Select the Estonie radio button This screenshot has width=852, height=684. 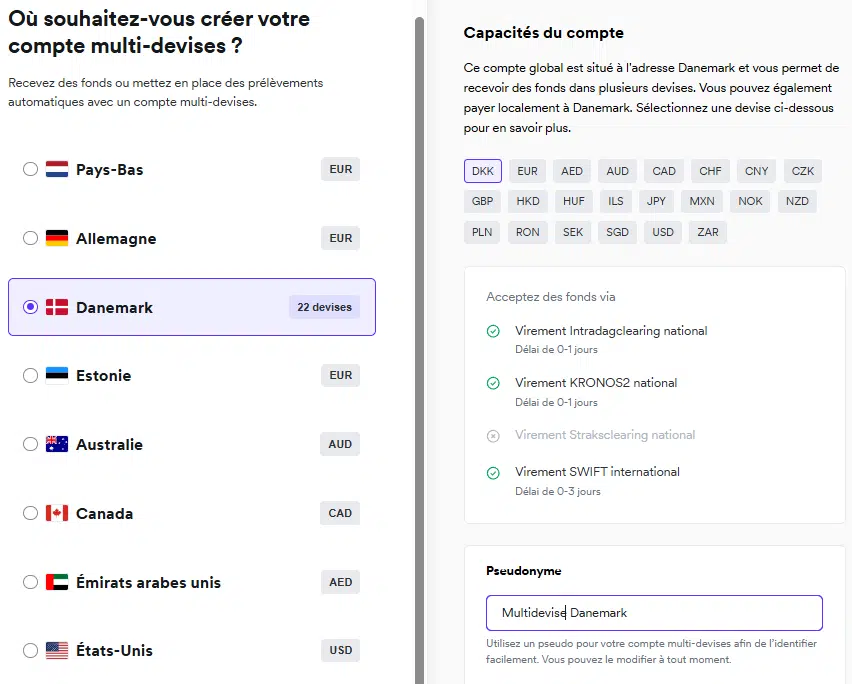click(29, 375)
